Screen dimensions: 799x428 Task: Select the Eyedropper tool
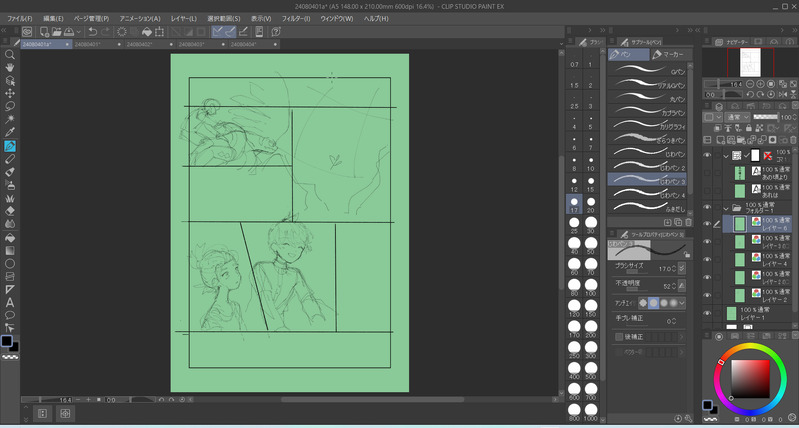[10, 132]
